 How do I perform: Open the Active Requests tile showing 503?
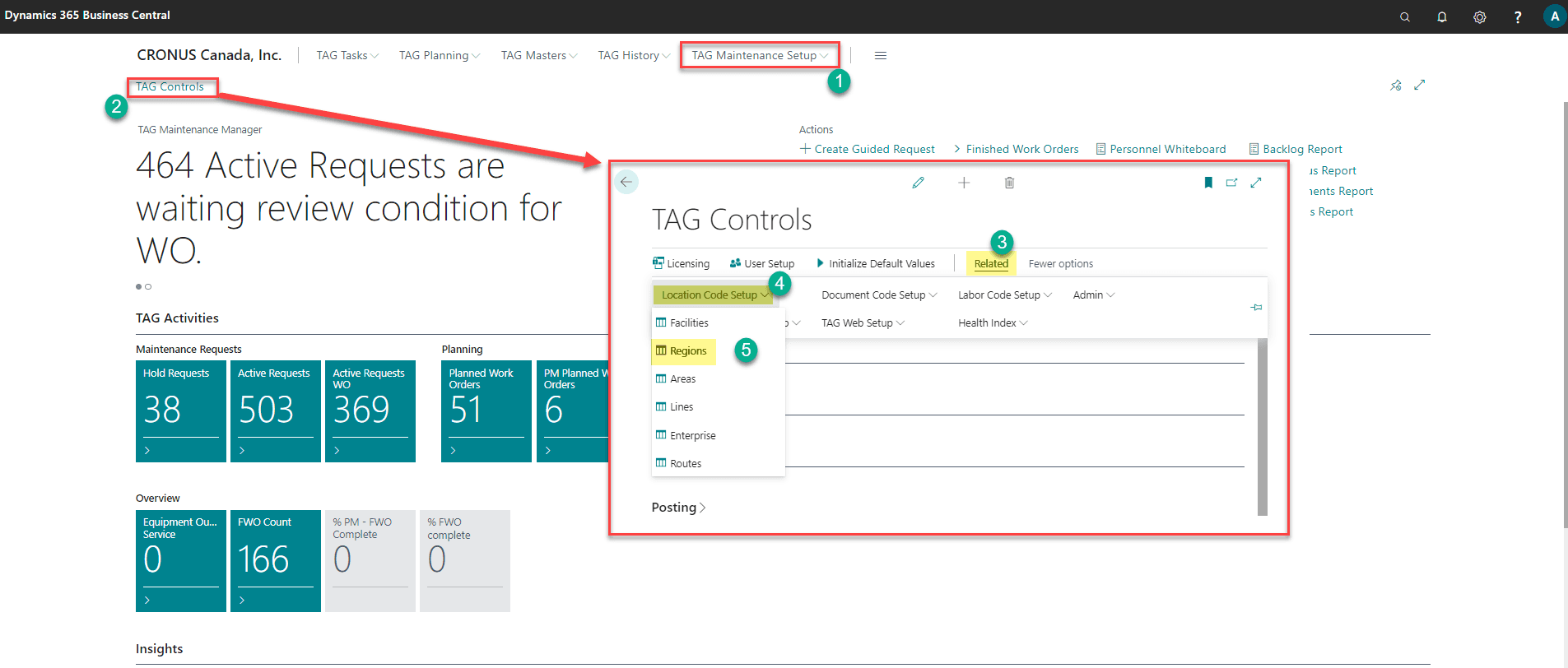(x=276, y=411)
